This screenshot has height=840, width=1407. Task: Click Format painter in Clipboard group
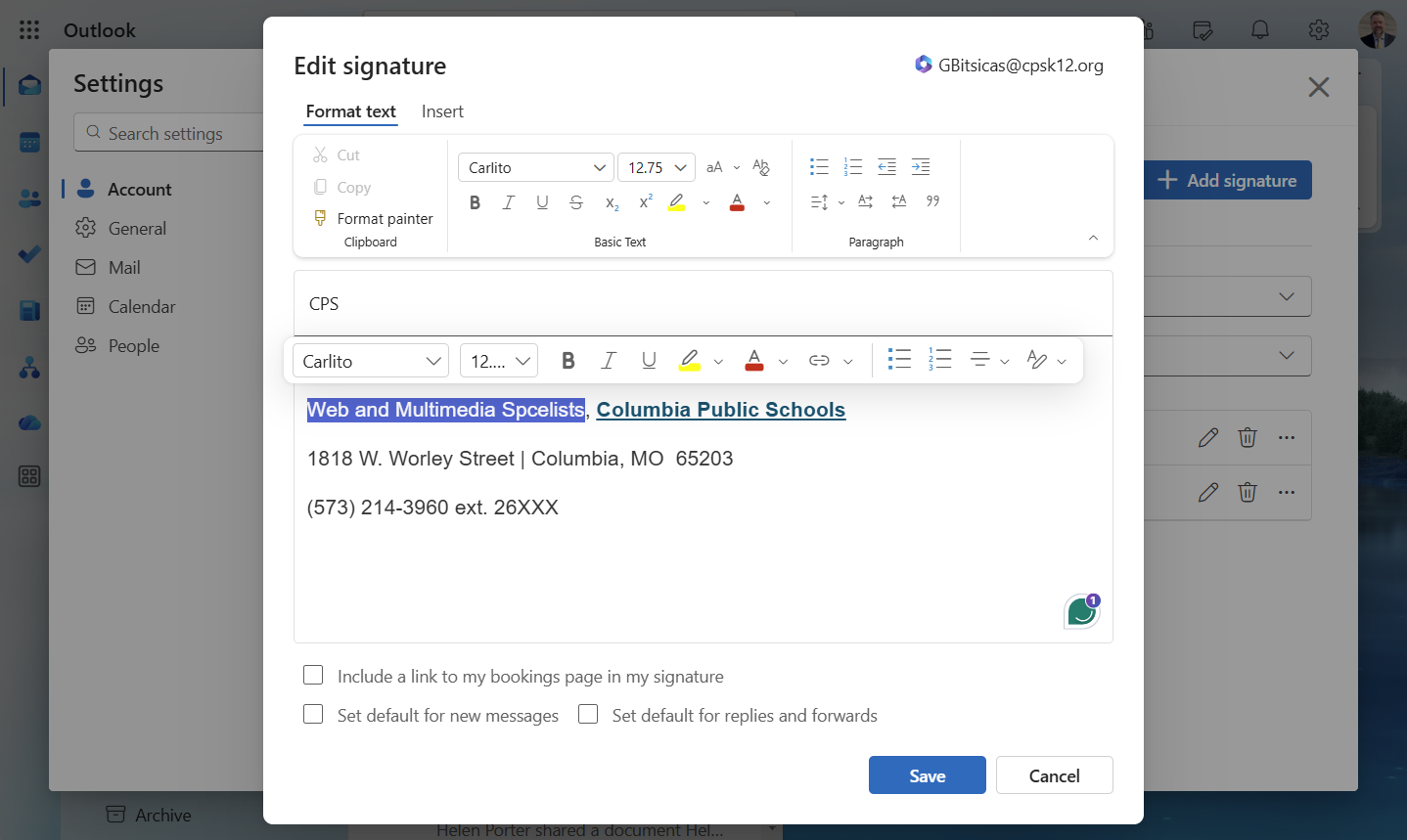[373, 218]
